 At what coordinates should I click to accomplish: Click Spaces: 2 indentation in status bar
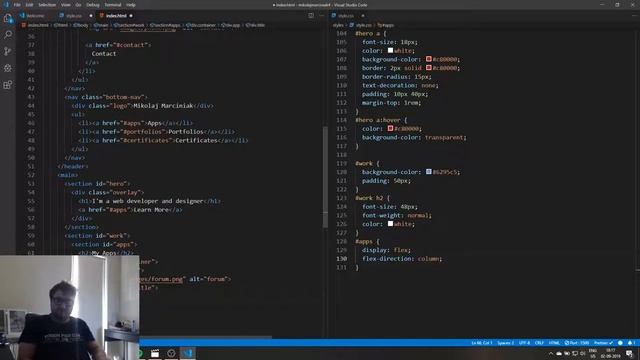505,343
